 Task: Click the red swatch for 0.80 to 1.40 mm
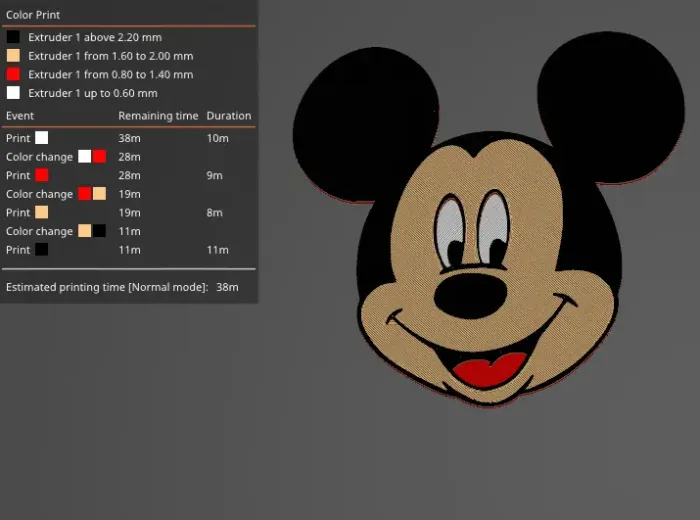pyautogui.click(x=13, y=74)
